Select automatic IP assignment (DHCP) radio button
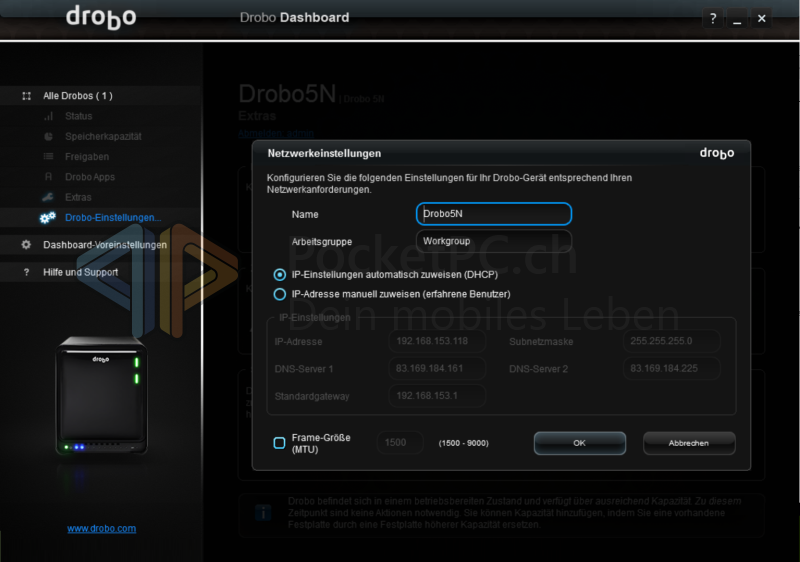This screenshot has height=562, width=800. 280,275
